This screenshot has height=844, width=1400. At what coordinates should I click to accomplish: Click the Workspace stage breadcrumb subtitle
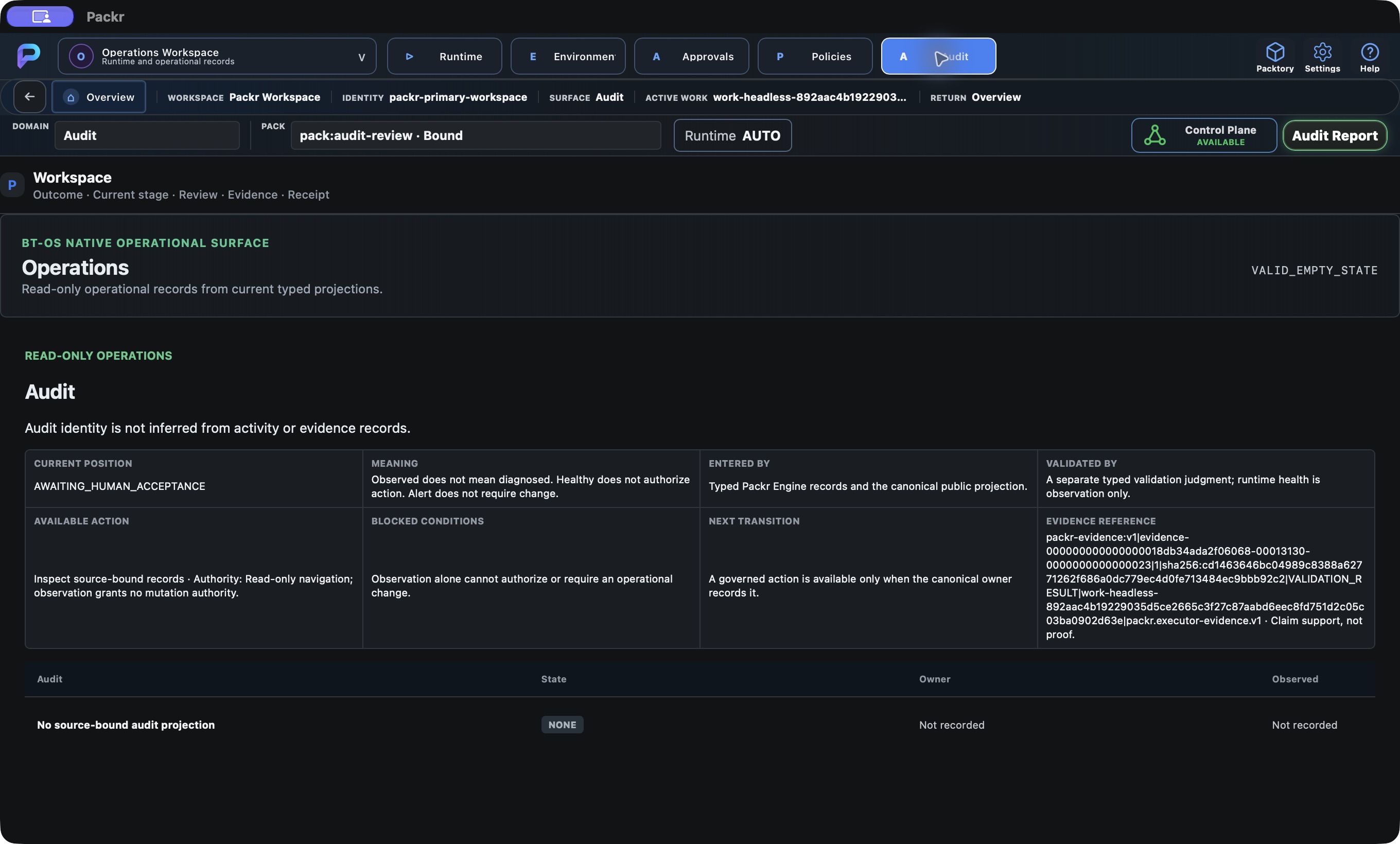[x=181, y=195]
